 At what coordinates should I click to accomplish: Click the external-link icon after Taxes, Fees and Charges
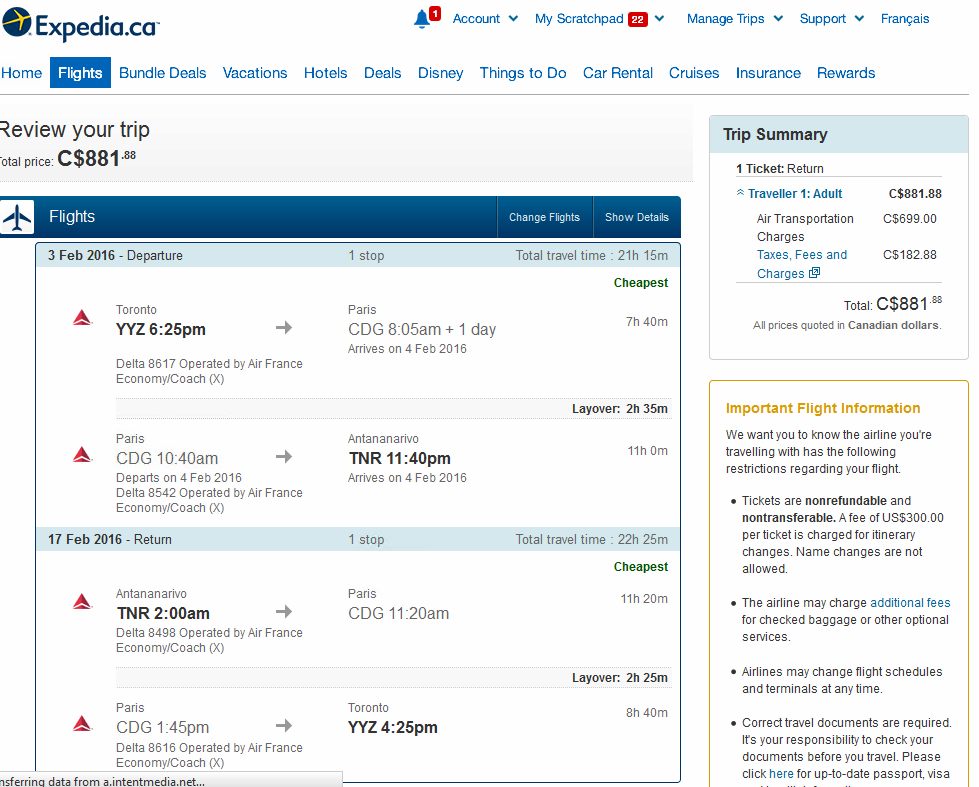pos(814,272)
